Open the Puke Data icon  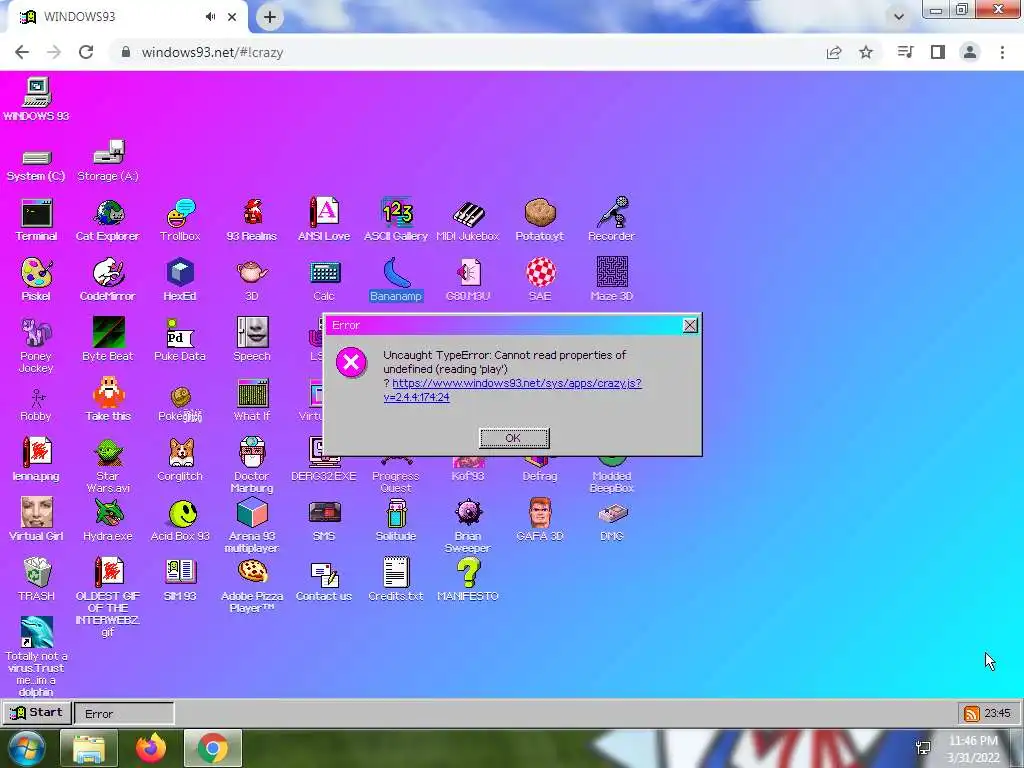pyautogui.click(x=180, y=333)
